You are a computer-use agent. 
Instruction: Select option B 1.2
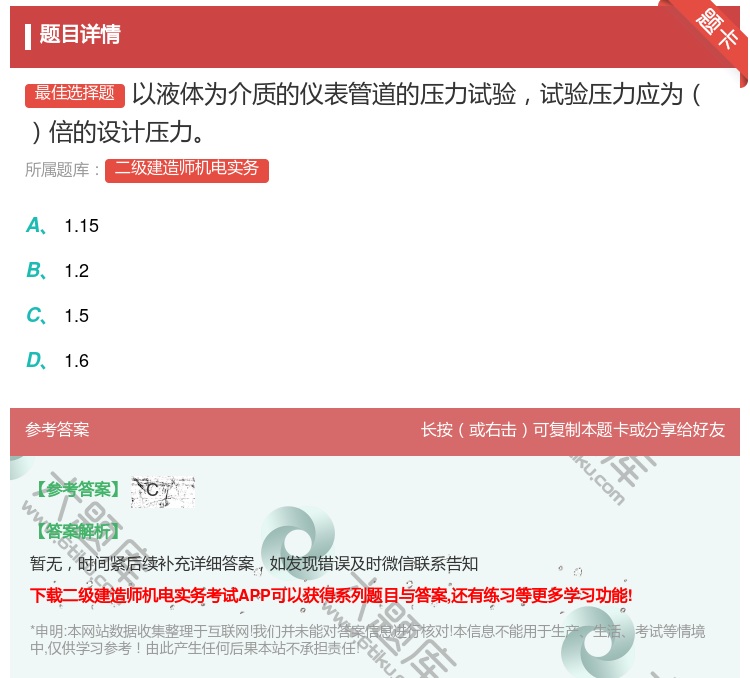57,270
